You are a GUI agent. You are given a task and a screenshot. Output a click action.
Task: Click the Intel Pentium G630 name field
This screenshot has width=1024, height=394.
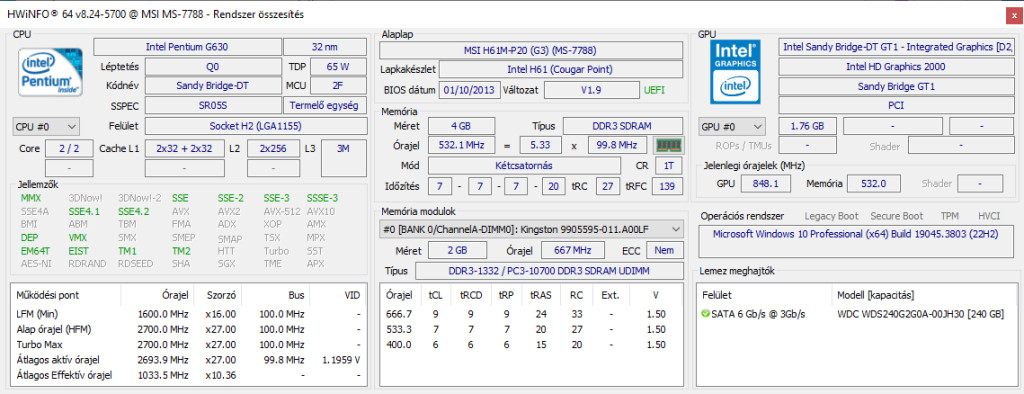click(x=187, y=47)
